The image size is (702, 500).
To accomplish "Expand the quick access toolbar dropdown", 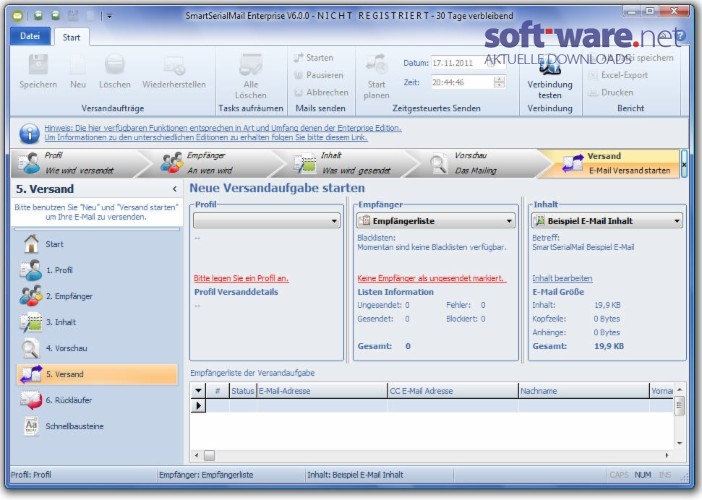I will [x=109, y=16].
